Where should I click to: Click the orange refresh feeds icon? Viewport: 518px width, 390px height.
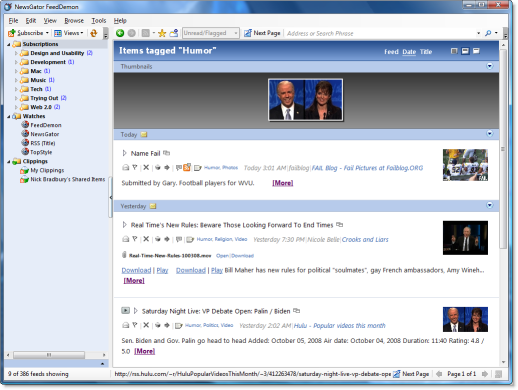tap(94, 33)
